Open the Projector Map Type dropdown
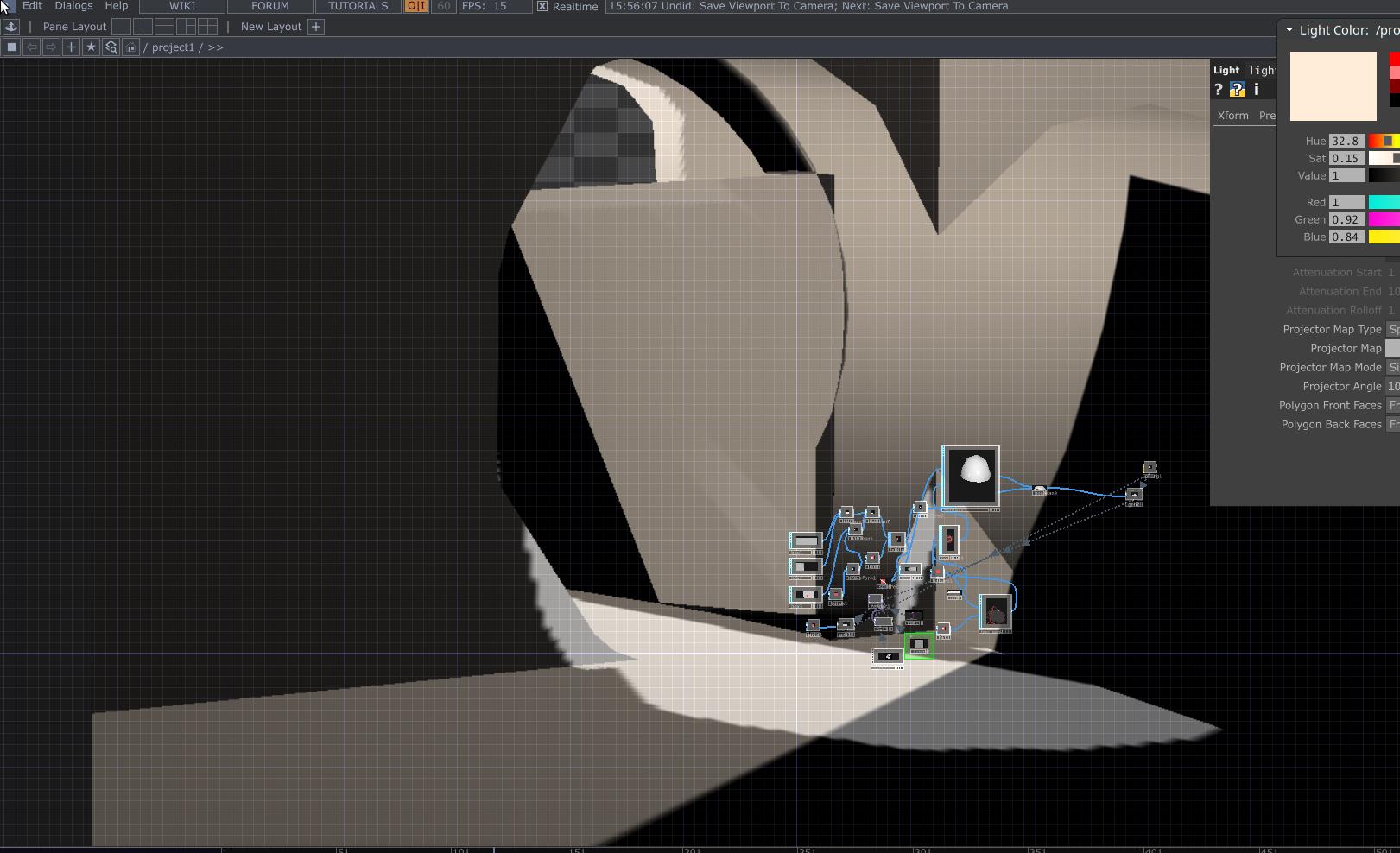 point(1393,329)
